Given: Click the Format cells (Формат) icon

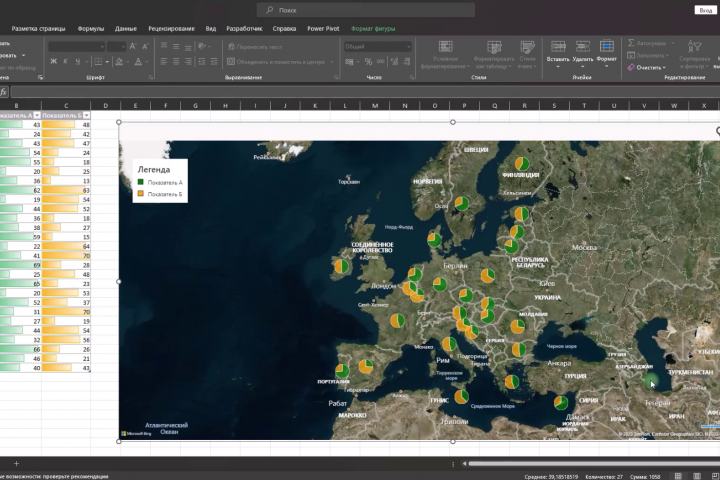Looking at the screenshot, I should pyautogui.click(x=606, y=46).
